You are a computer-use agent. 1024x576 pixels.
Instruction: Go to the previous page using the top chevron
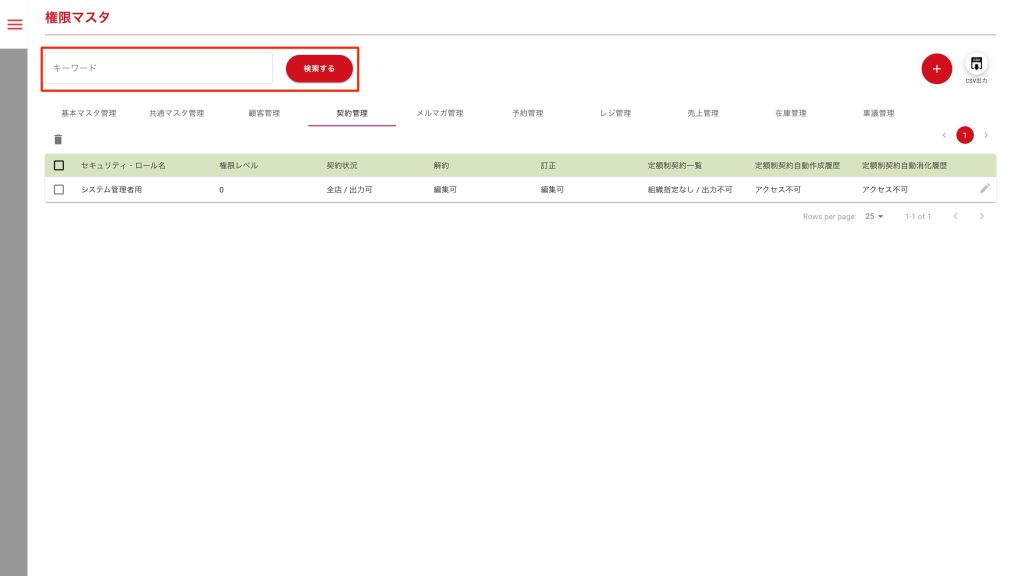coord(944,135)
